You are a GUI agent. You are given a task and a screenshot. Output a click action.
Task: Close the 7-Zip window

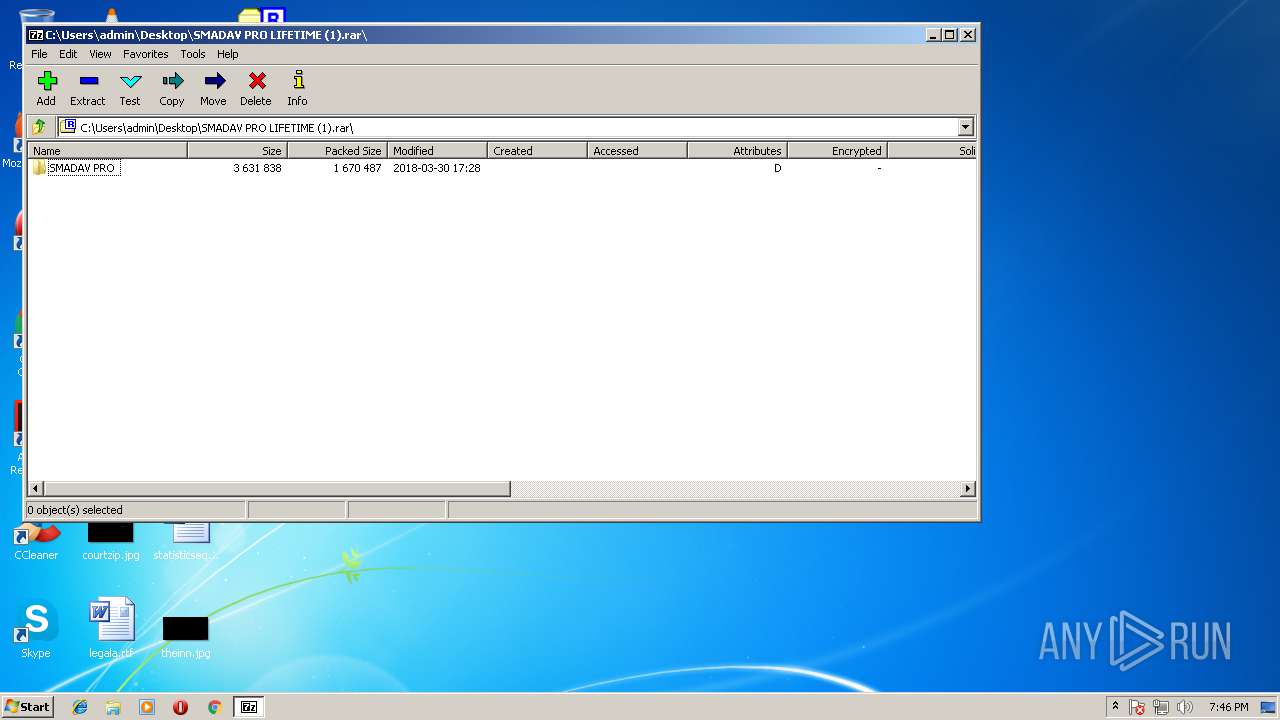pyautogui.click(x=967, y=35)
